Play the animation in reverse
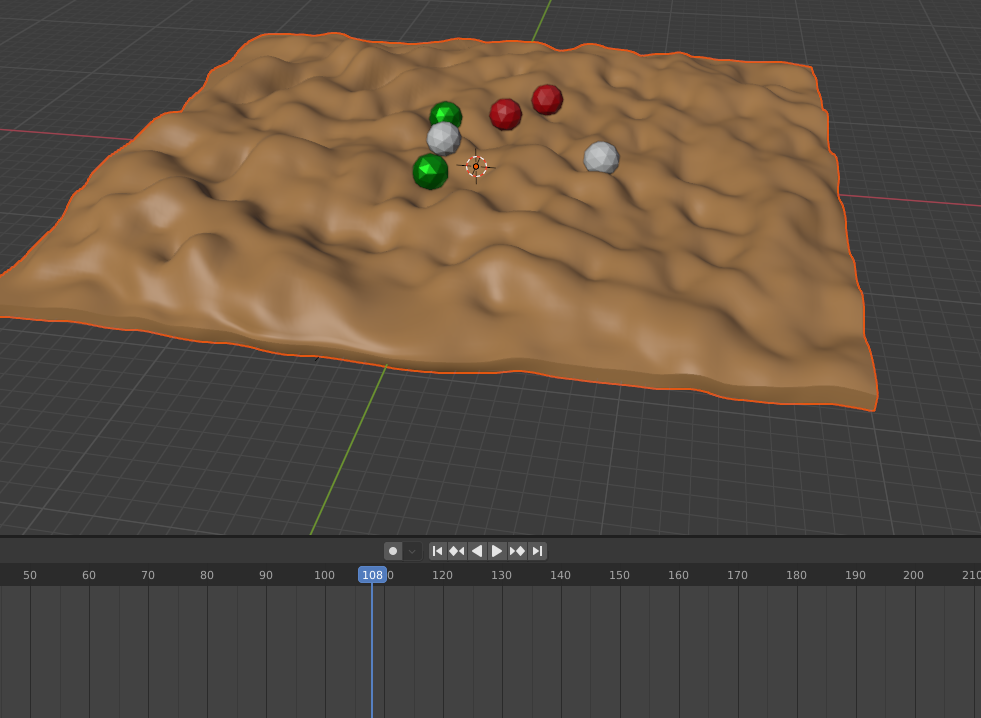The image size is (981, 718). (x=477, y=550)
